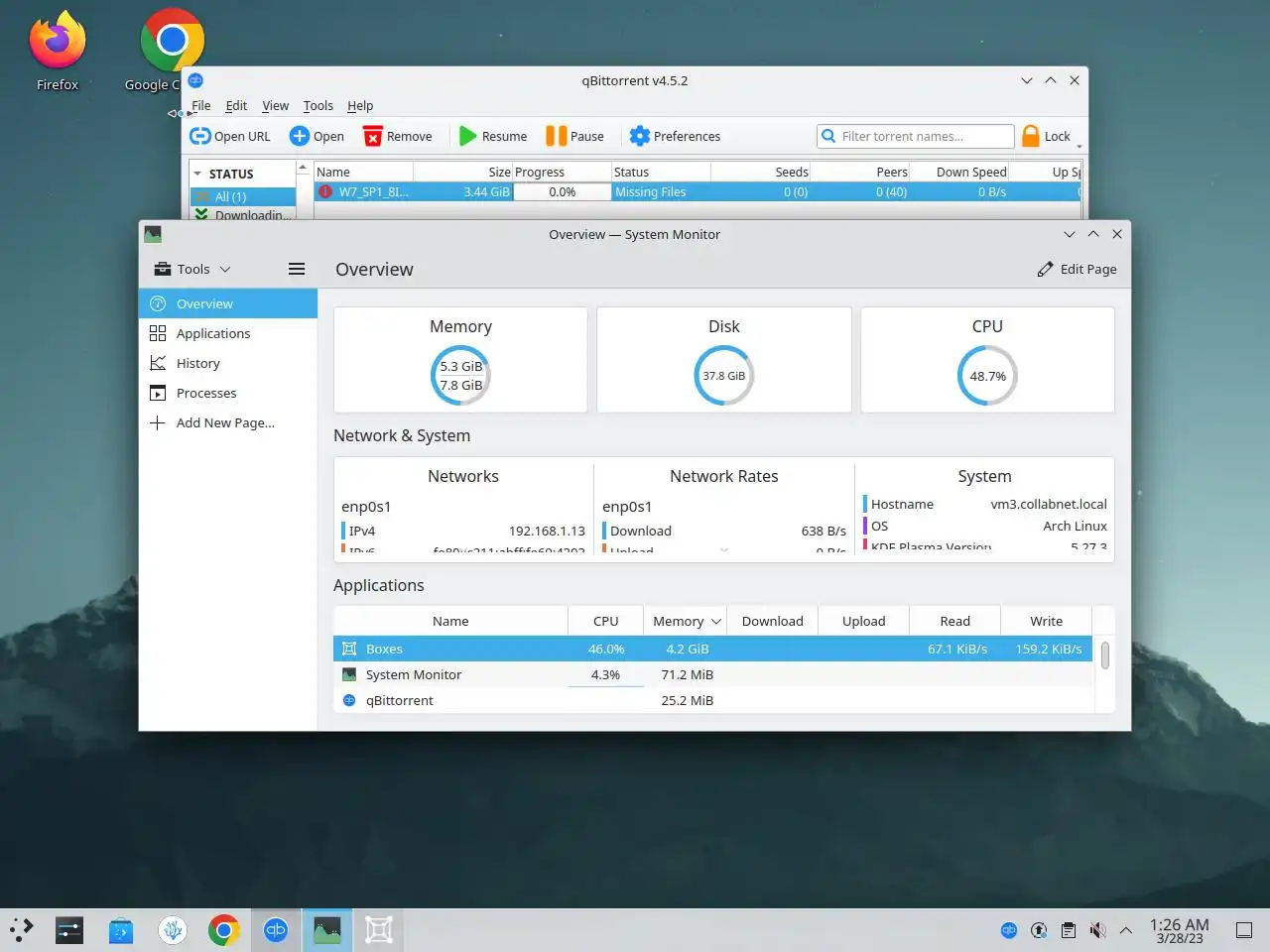The width and height of the screenshot is (1270, 952).
Task: Click the Chrome icon in the taskbar
Action: click(x=224, y=929)
